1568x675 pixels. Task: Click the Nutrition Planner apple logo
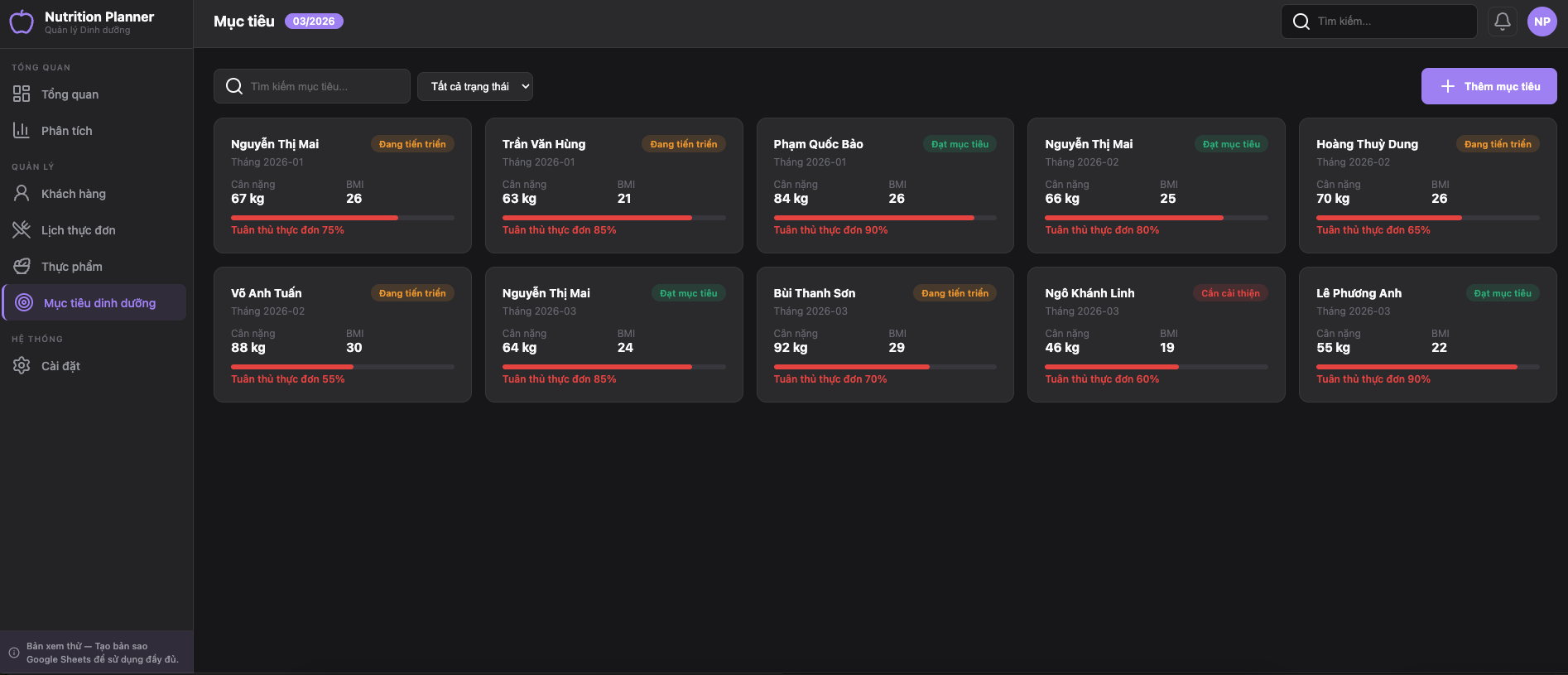(22, 22)
